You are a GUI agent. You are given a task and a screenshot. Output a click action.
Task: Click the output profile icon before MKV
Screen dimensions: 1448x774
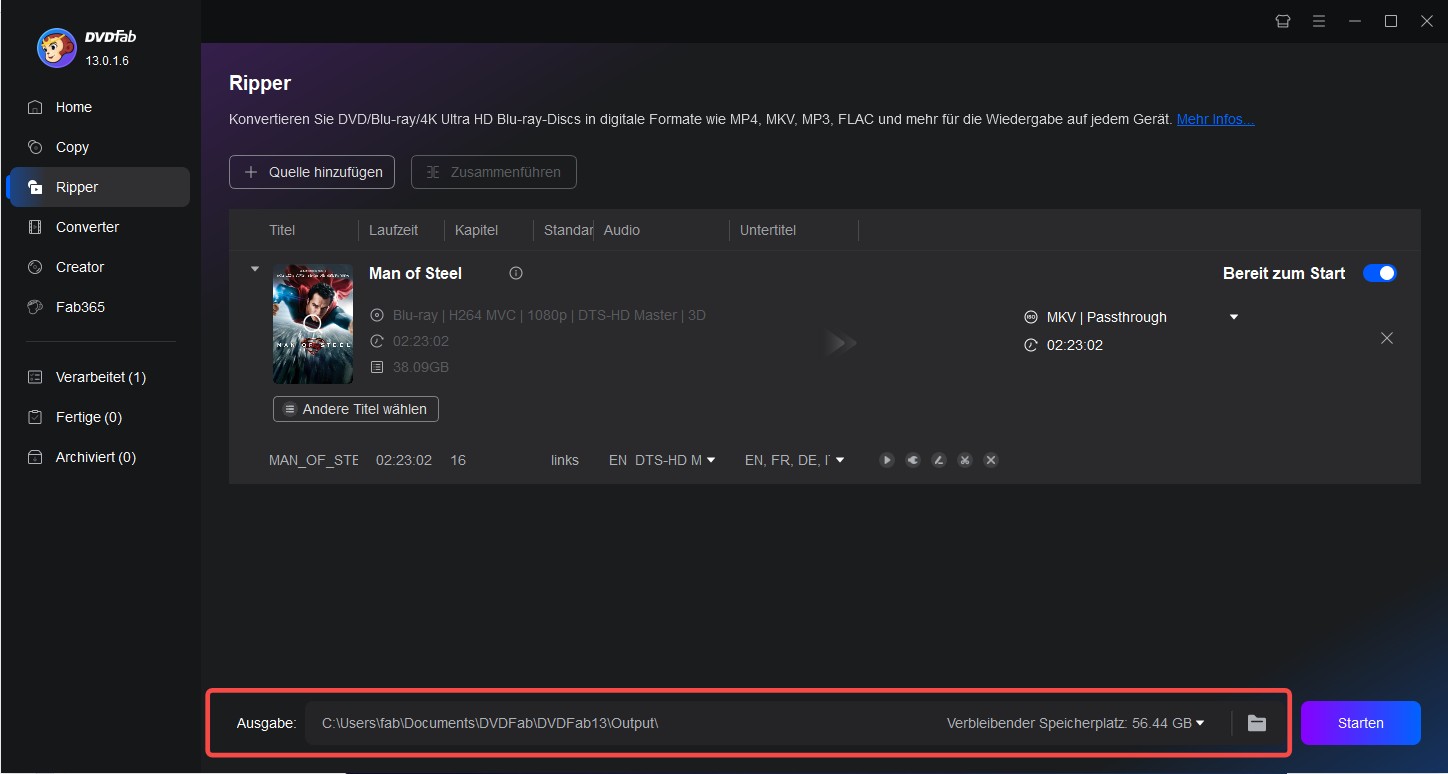[x=1031, y=317]
